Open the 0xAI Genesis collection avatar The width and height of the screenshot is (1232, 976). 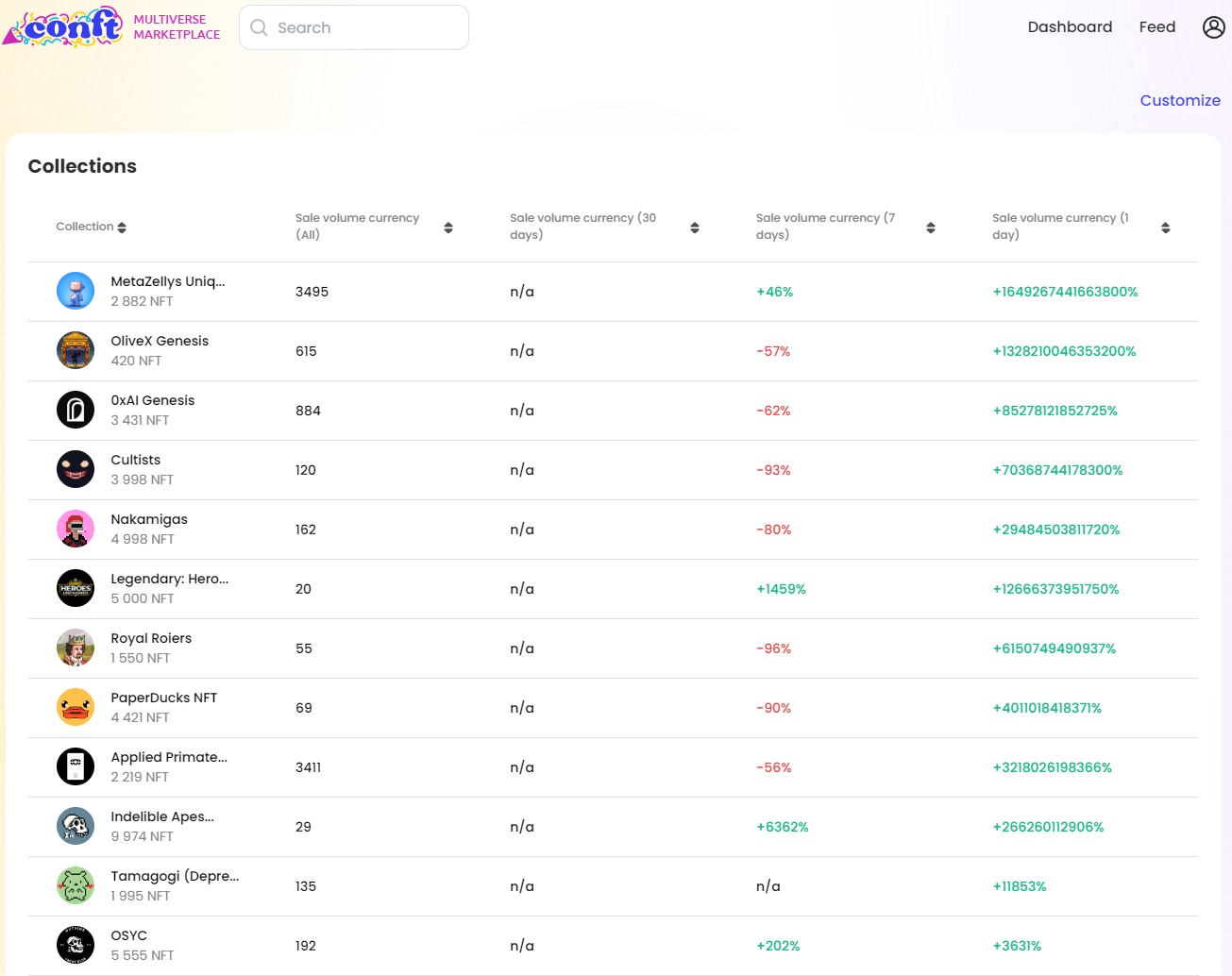pyautogui.click(x=76, y=410)
